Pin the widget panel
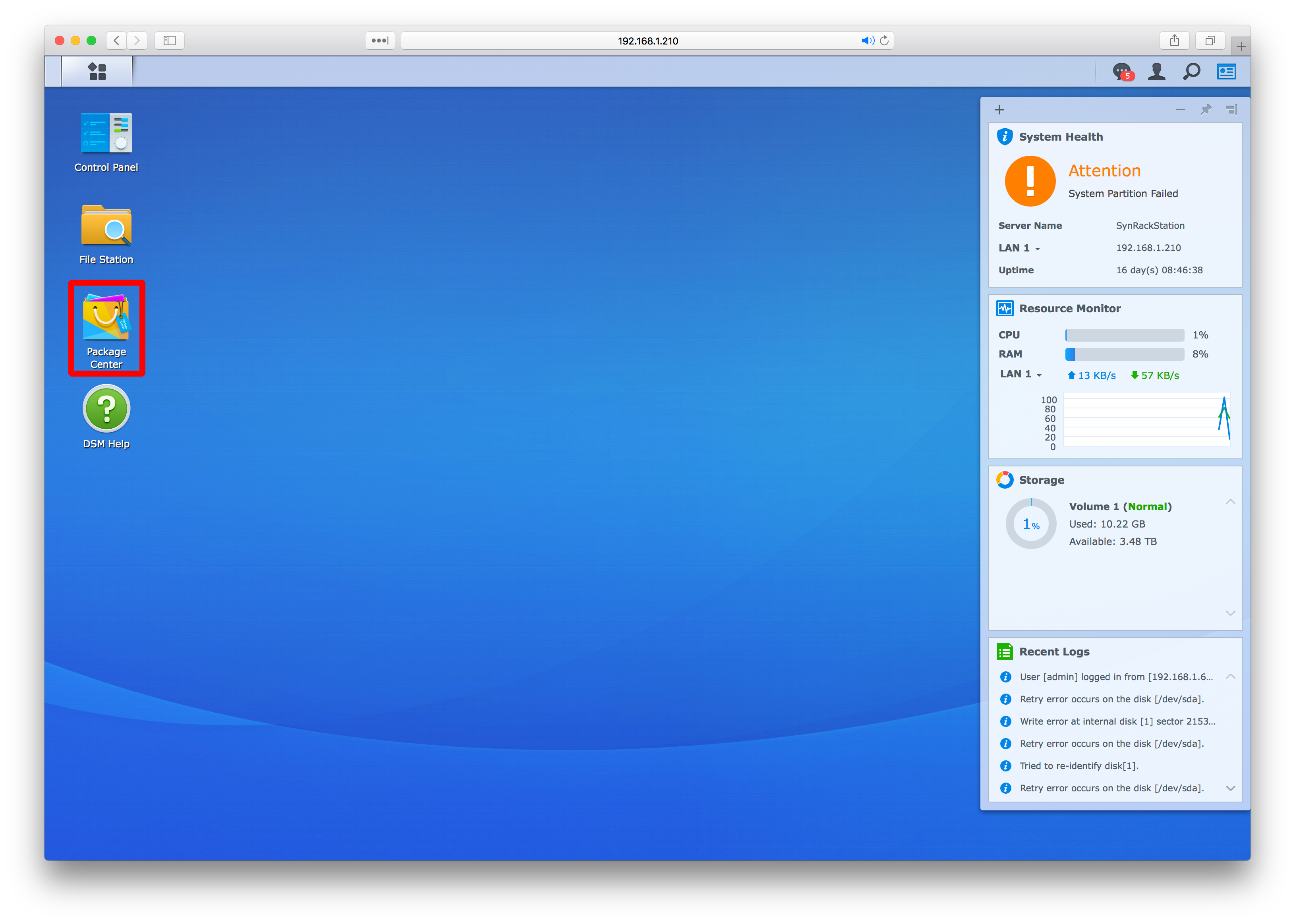Viewport: 1295px width, 924px height. click(x=1206, y=109)
